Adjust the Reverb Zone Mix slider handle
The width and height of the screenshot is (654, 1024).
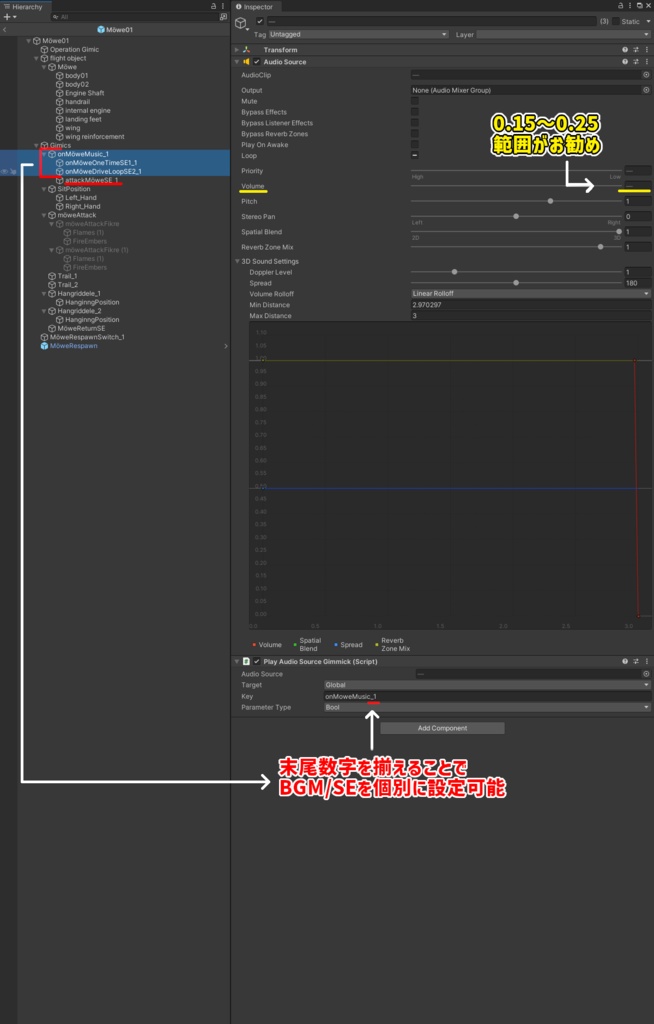click(600, 247)
